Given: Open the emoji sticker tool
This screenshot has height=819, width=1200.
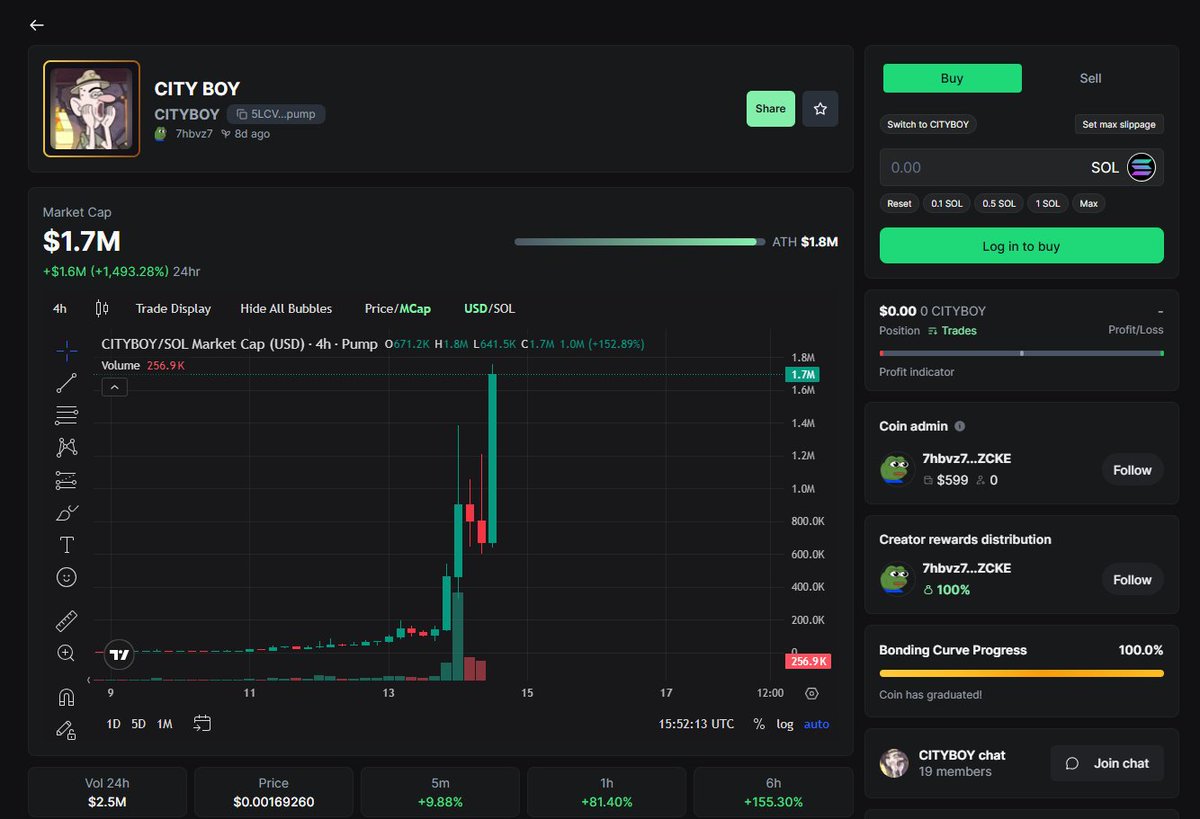Looking at the screenshot, I should pyautogui.click(x=66, y=577).
